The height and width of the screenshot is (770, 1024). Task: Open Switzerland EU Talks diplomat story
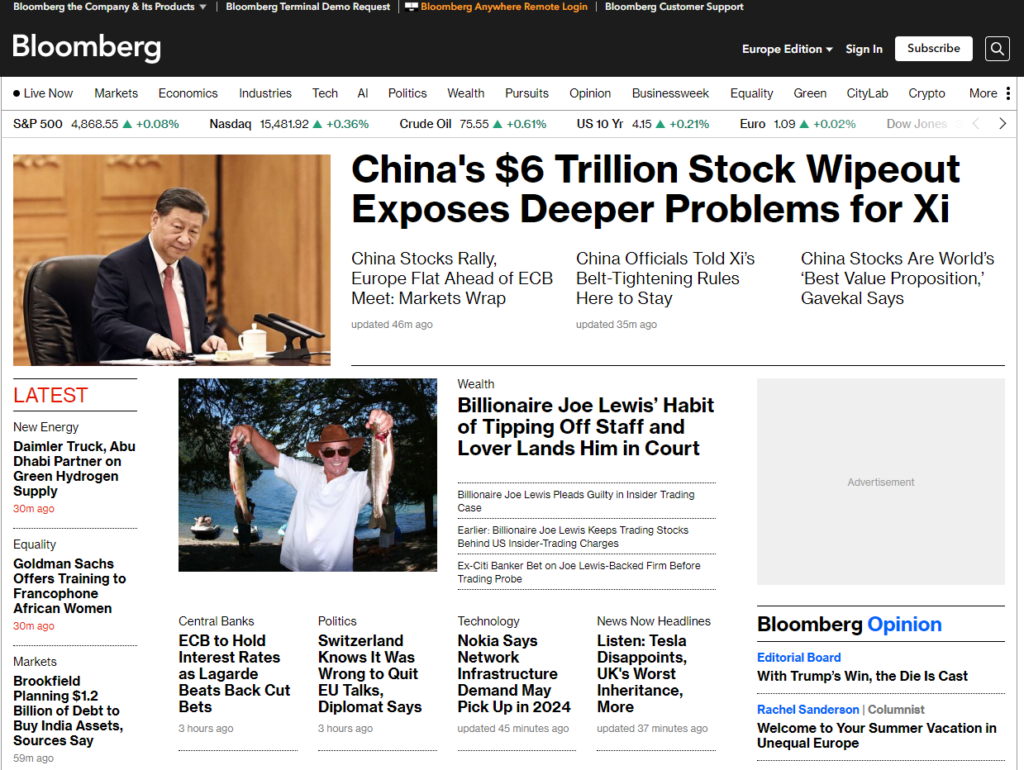tap(370, 674)
